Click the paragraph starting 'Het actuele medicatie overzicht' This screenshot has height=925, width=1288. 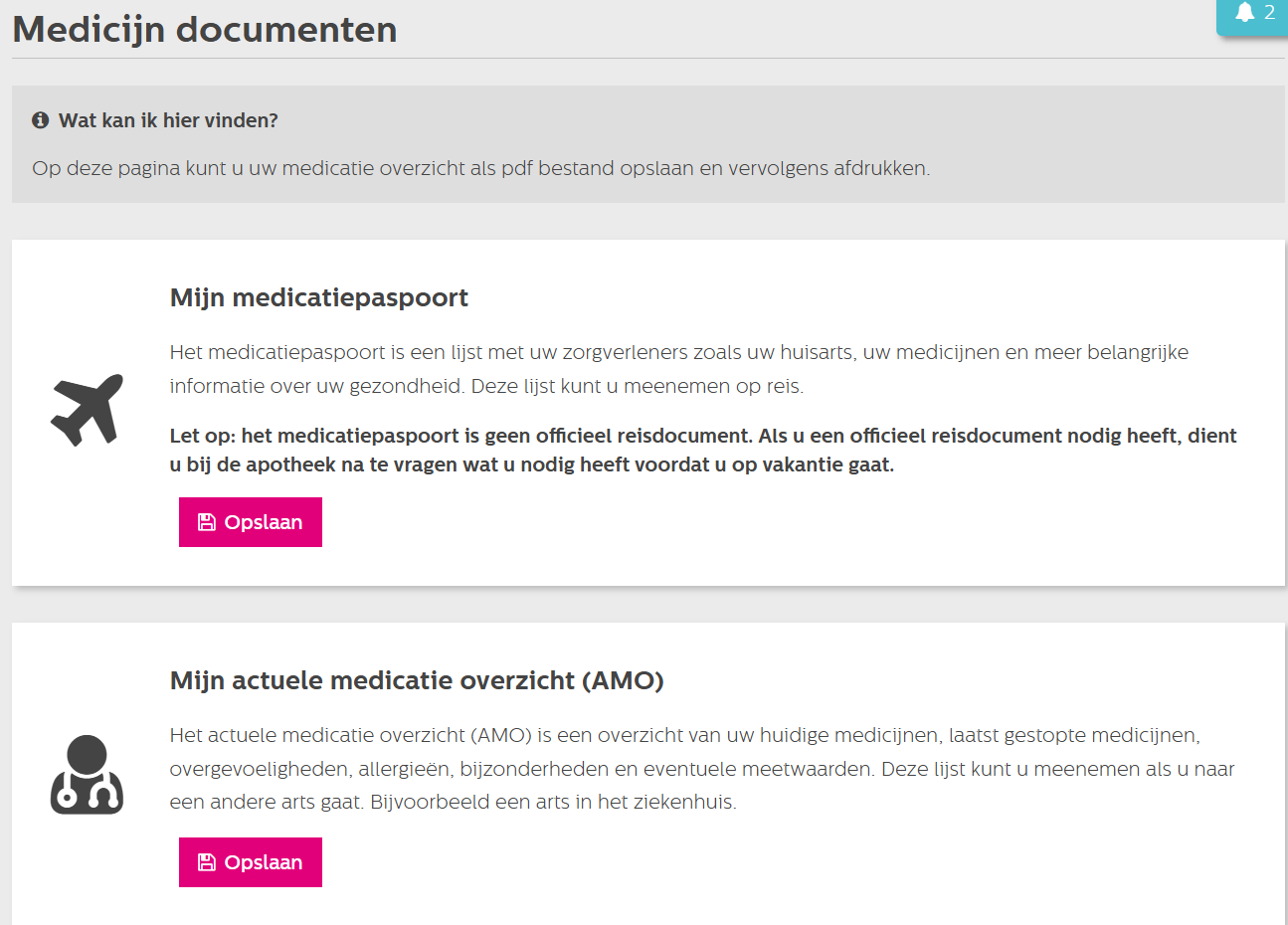point(684,735)
